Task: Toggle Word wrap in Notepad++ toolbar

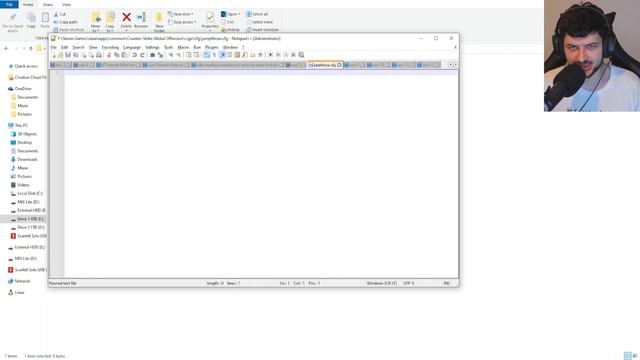Action: tap(206, 55)
